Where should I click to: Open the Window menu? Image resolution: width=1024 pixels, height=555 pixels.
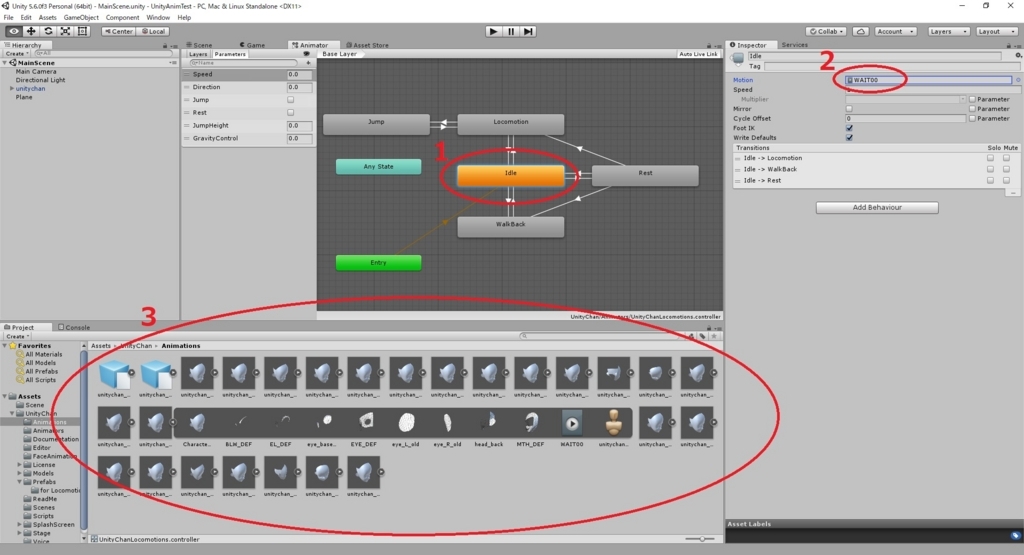point(158,18)
